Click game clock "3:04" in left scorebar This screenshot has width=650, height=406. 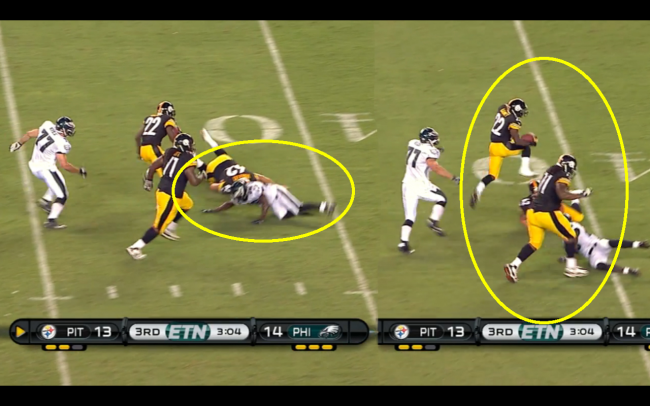click(229, 332)
